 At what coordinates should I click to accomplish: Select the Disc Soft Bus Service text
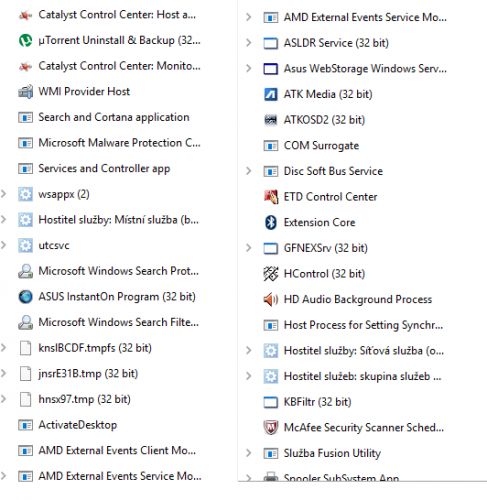click(333, 171)
